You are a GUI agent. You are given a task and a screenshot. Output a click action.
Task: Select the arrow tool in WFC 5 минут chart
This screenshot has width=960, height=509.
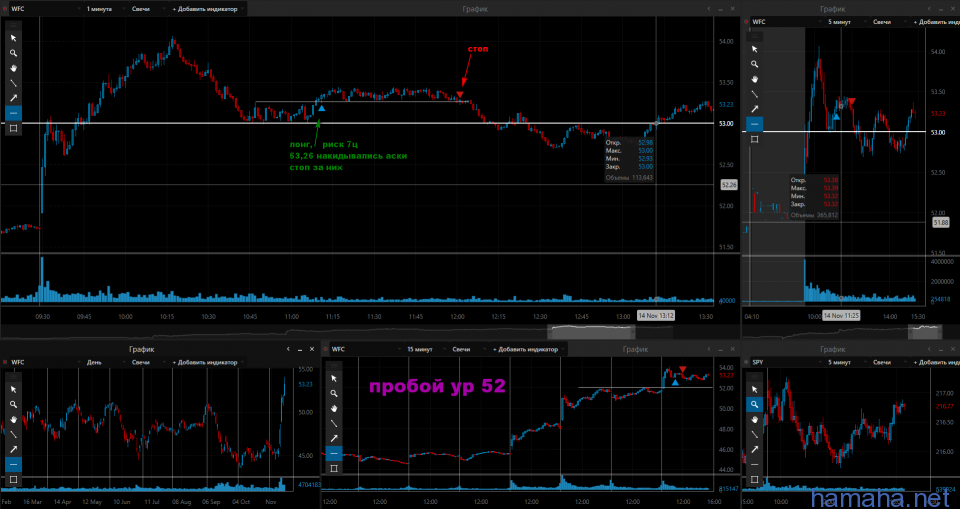pos(754,109)
